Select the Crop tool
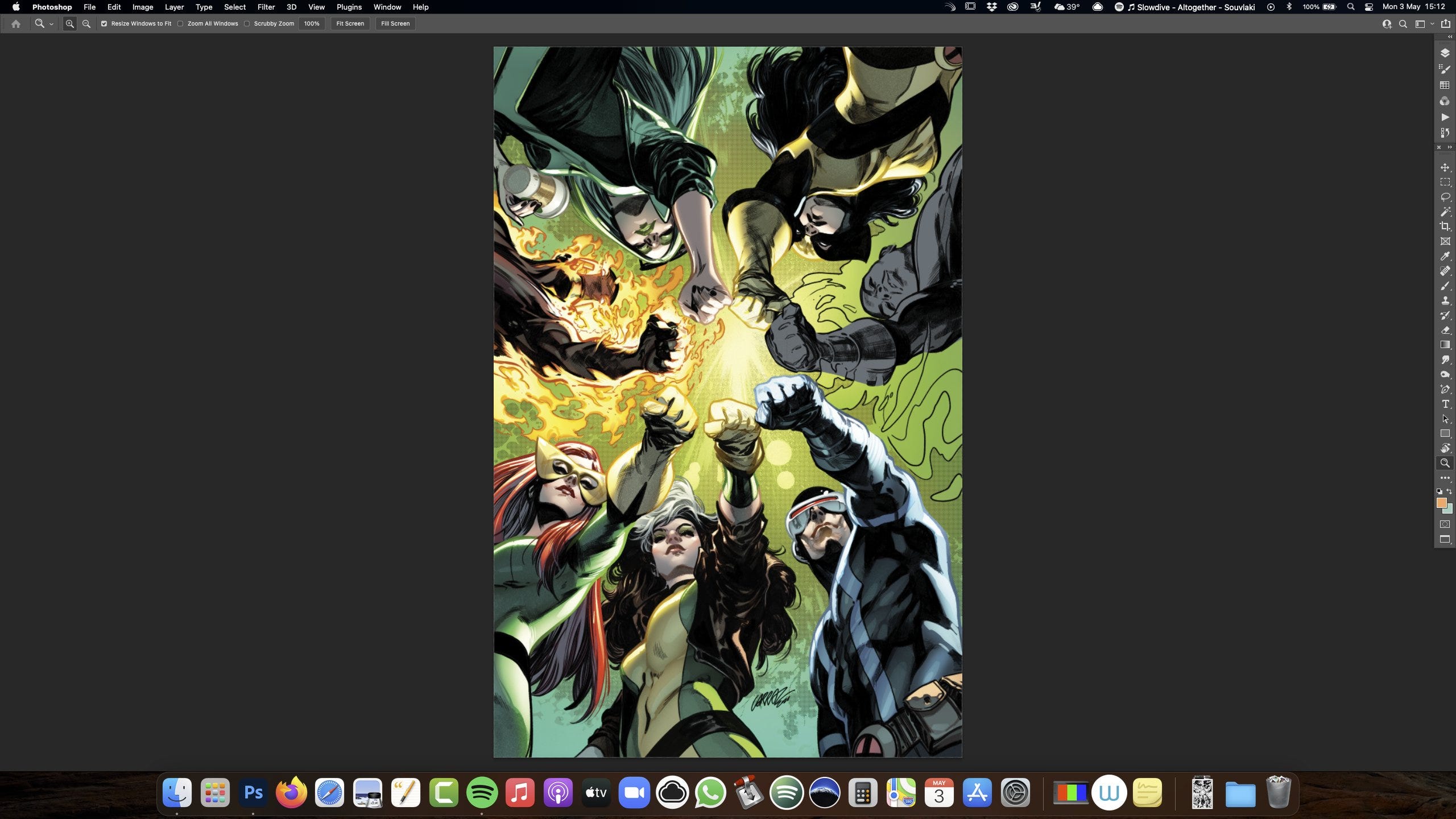 [1445, 226]
